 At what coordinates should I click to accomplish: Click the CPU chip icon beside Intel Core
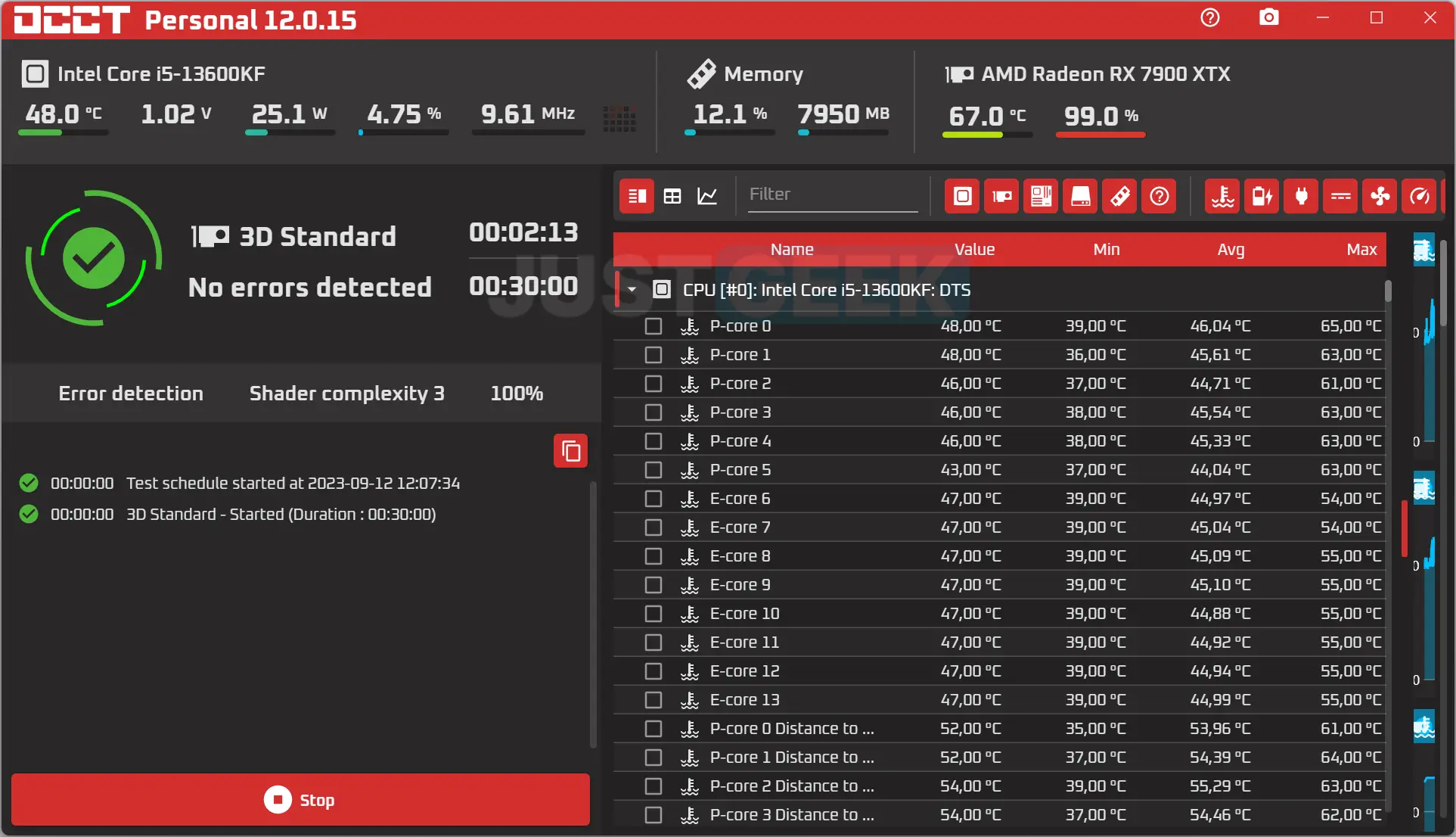35,73
